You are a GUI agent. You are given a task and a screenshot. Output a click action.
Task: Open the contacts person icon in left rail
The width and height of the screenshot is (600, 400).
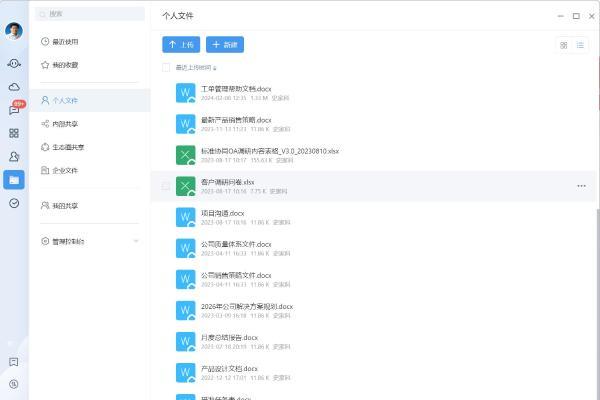click(x=14, y=157)
